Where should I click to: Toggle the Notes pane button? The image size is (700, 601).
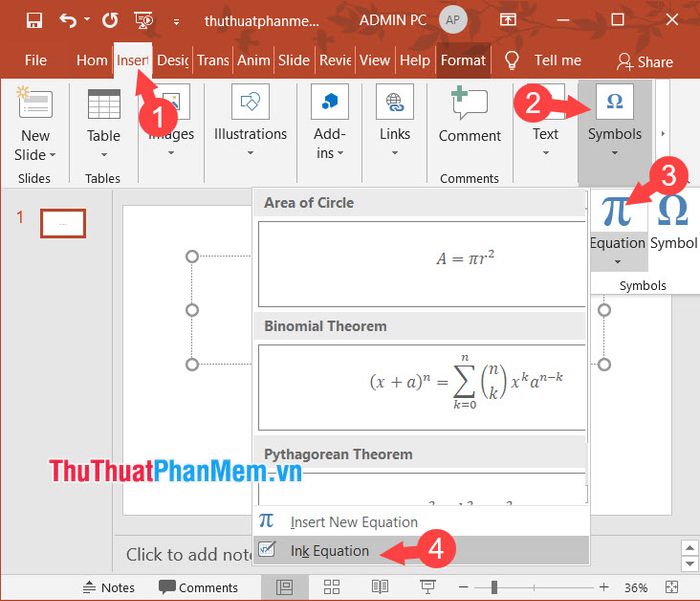pos(108,588)
